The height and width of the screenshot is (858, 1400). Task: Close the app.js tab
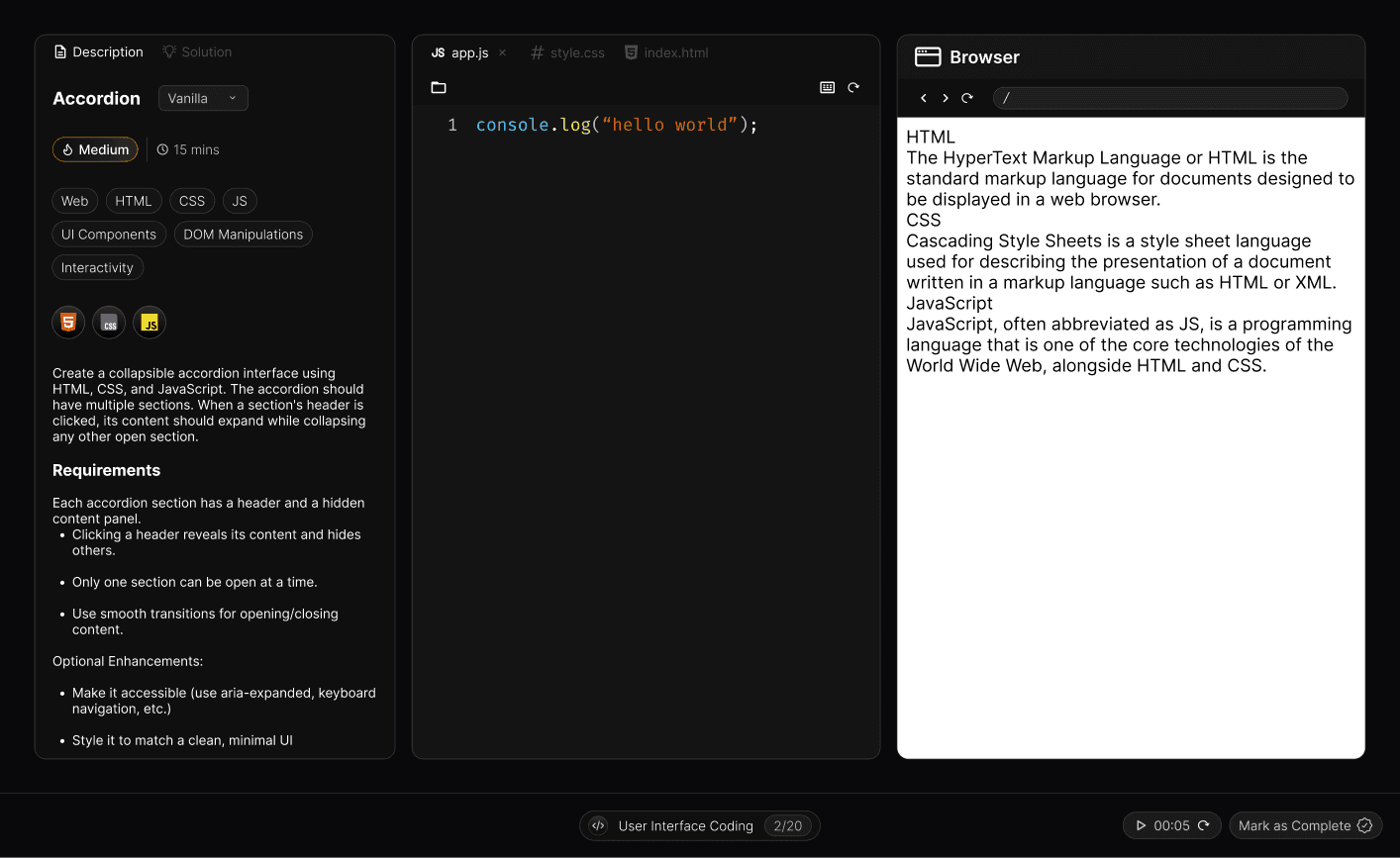(x=503, y=53)
